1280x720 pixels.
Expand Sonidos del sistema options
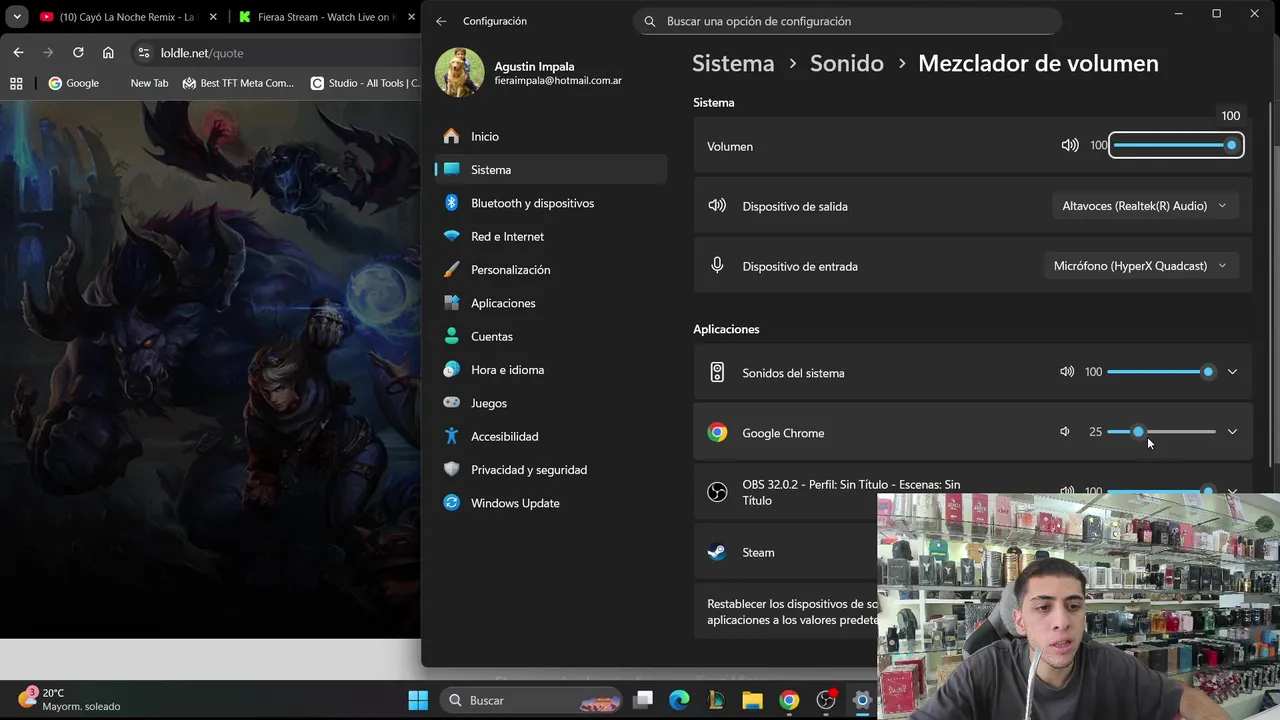coord(1232,372)
